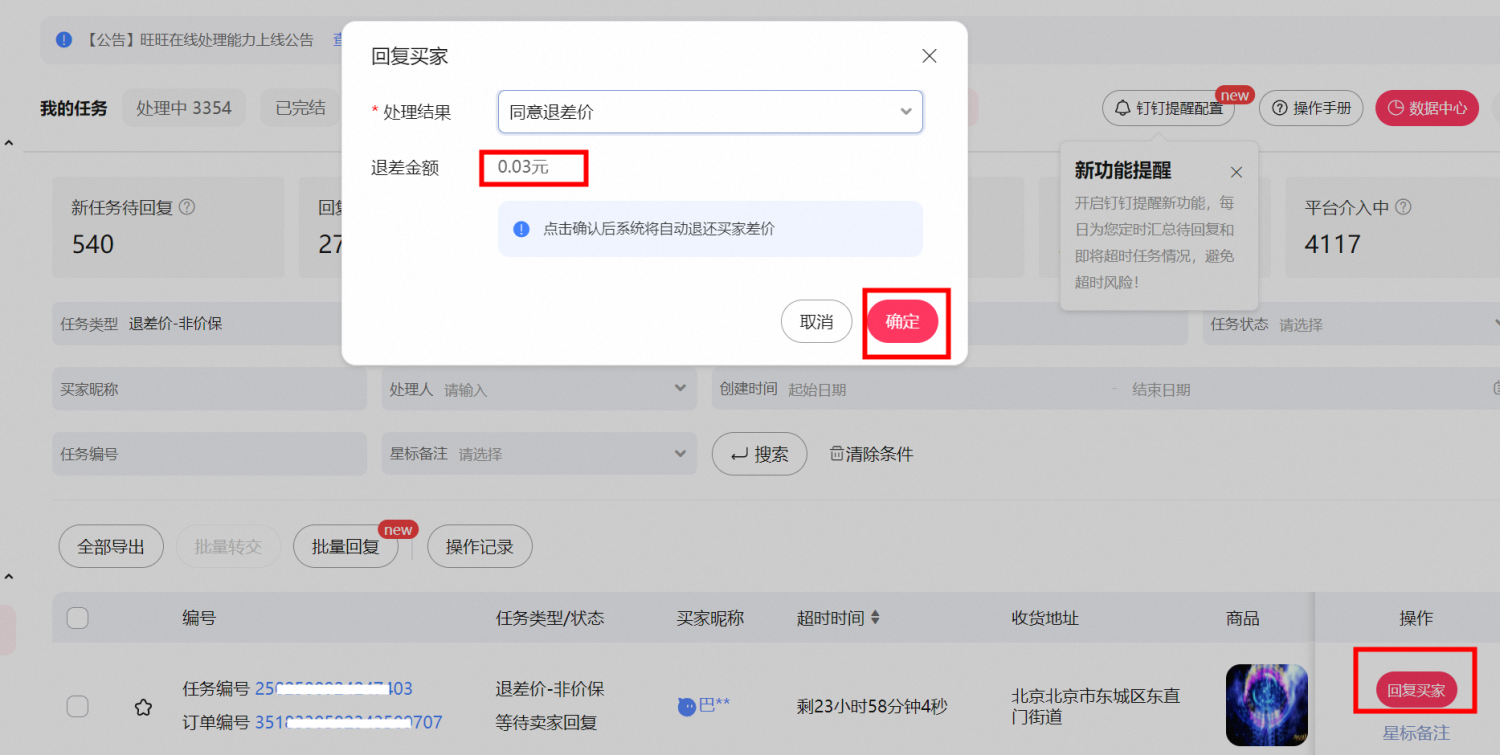Click the 剩23小时58分钟4秒 timeout cell
The height and width of the screenshot is (755, 1500).
tap(872, 706)
